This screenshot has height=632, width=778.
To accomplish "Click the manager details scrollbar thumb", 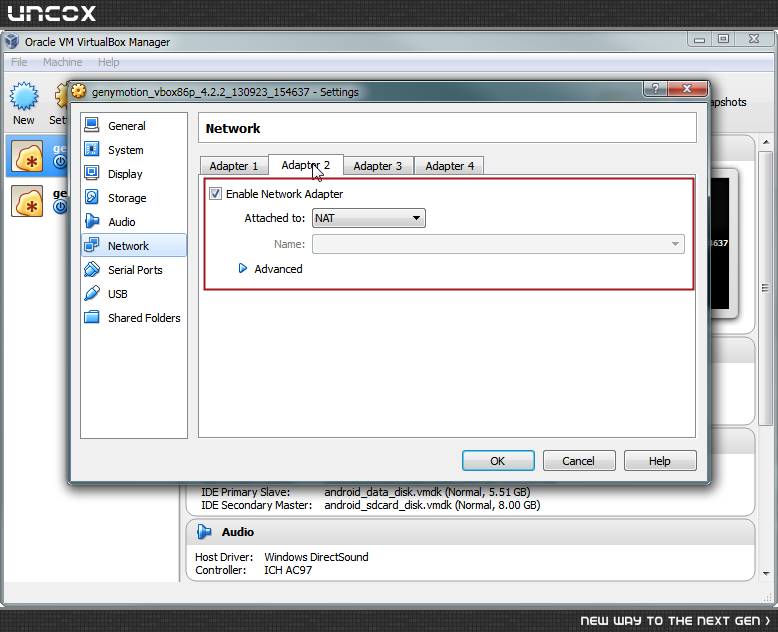I will (x=766, y=288).
